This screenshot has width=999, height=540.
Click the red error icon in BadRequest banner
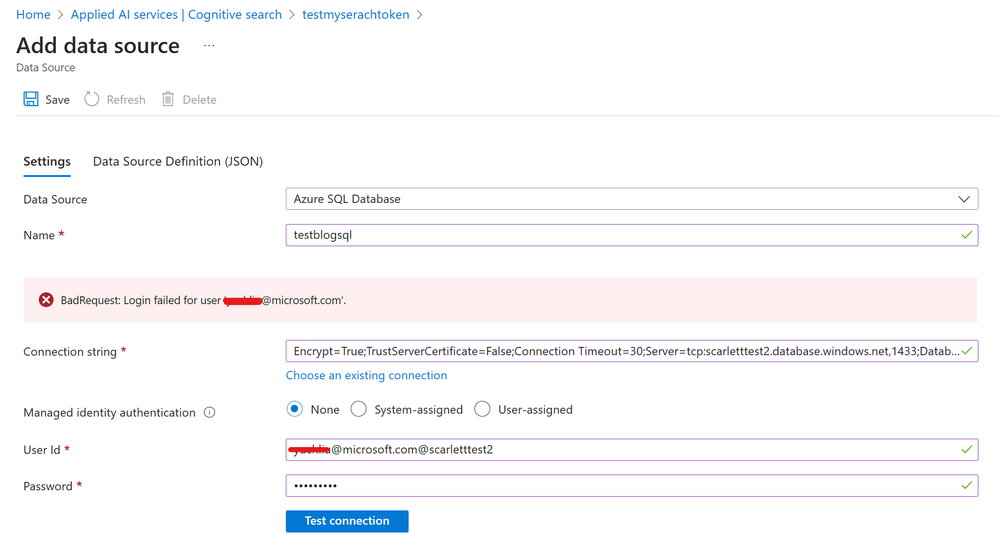[46, 300]
